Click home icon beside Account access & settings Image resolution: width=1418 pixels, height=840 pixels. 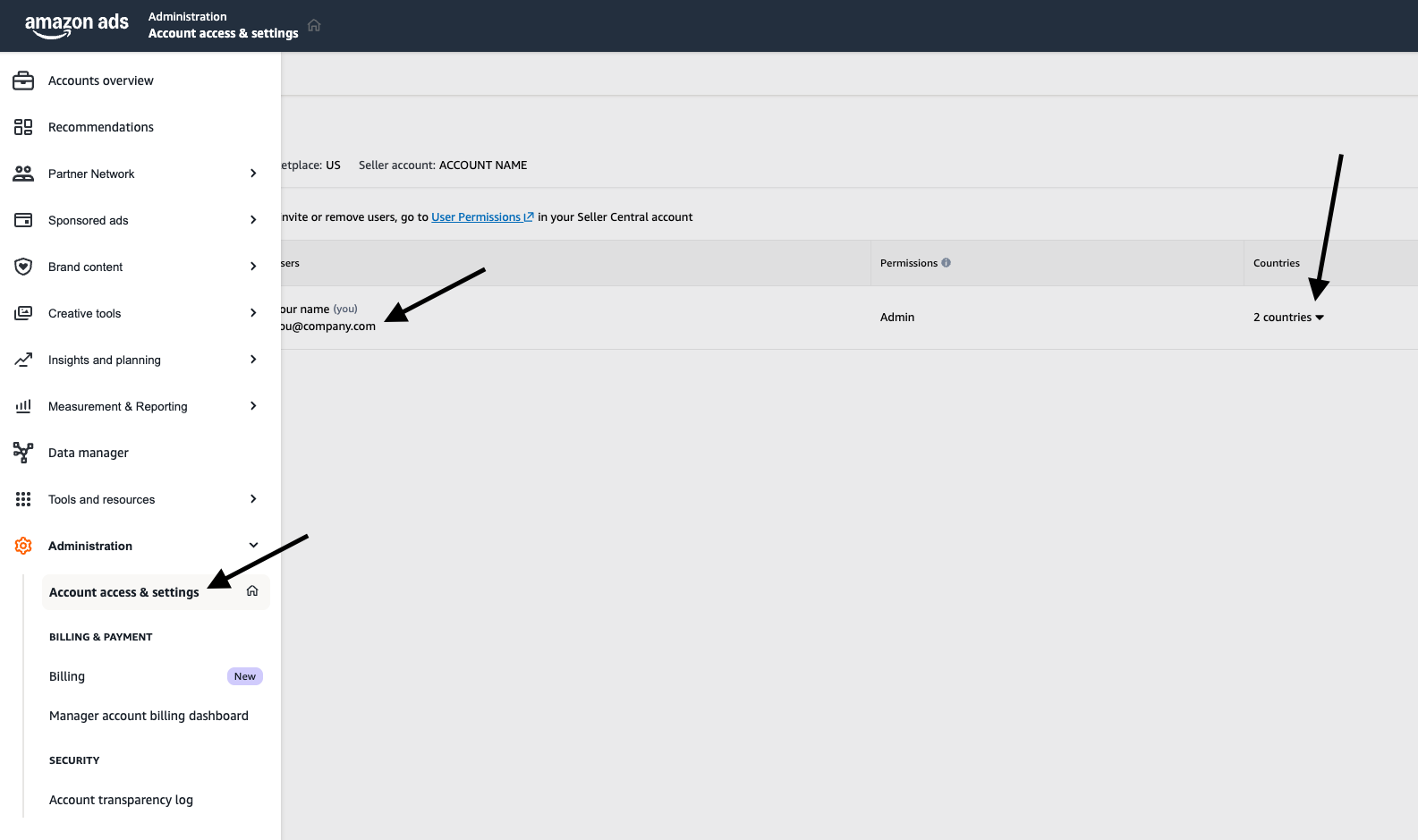pyautogui.click(x=252, y=591)
